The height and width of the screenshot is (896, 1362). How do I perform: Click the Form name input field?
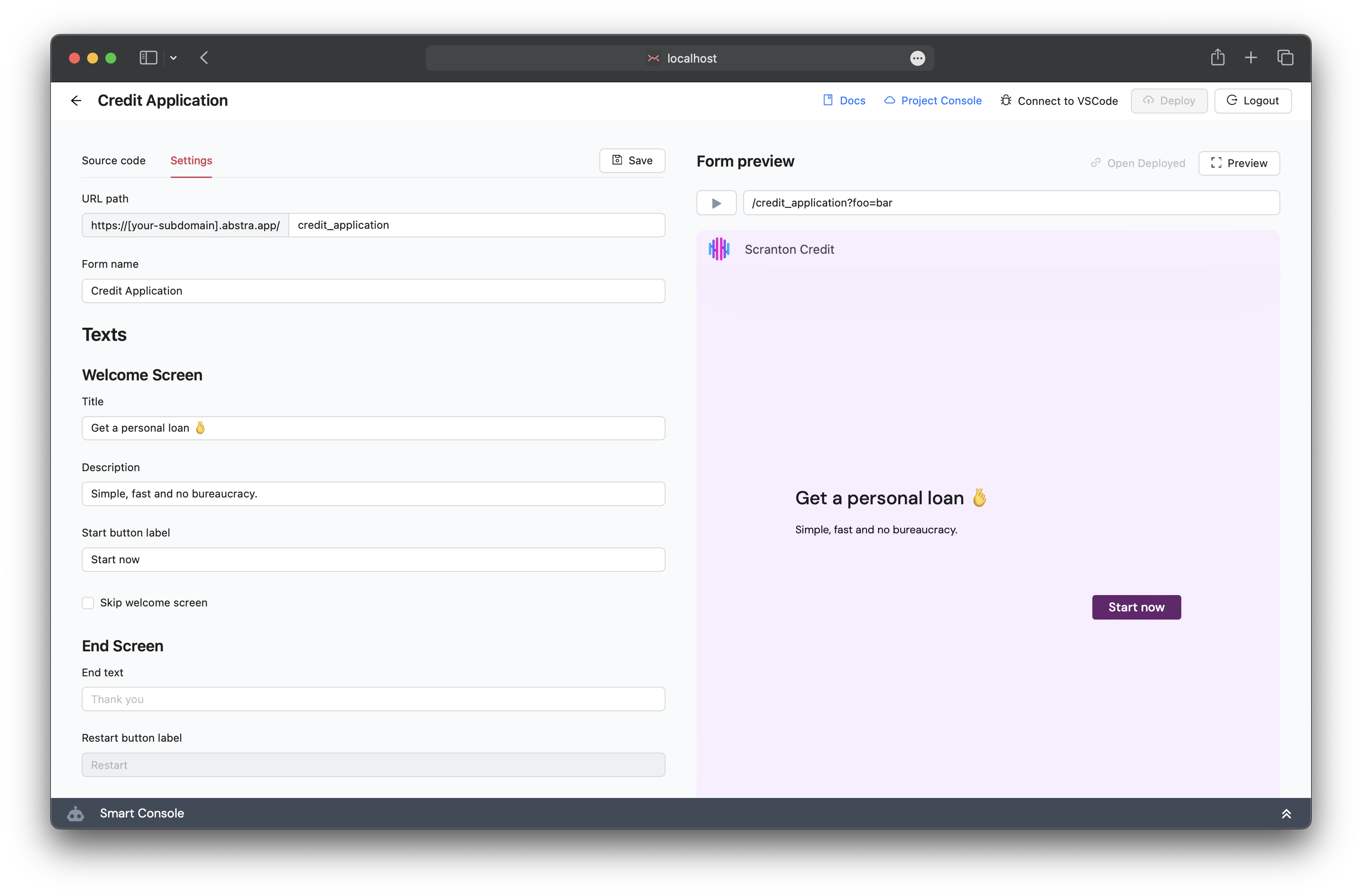click(373, 290)
